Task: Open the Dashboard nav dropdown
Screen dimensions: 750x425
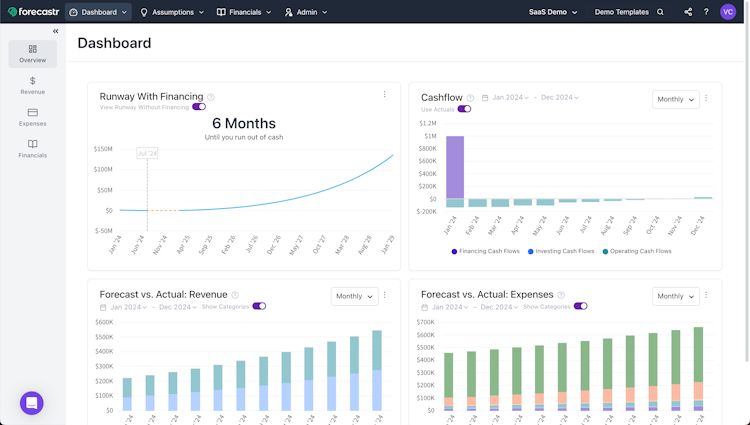Action: tap(99, 12)
